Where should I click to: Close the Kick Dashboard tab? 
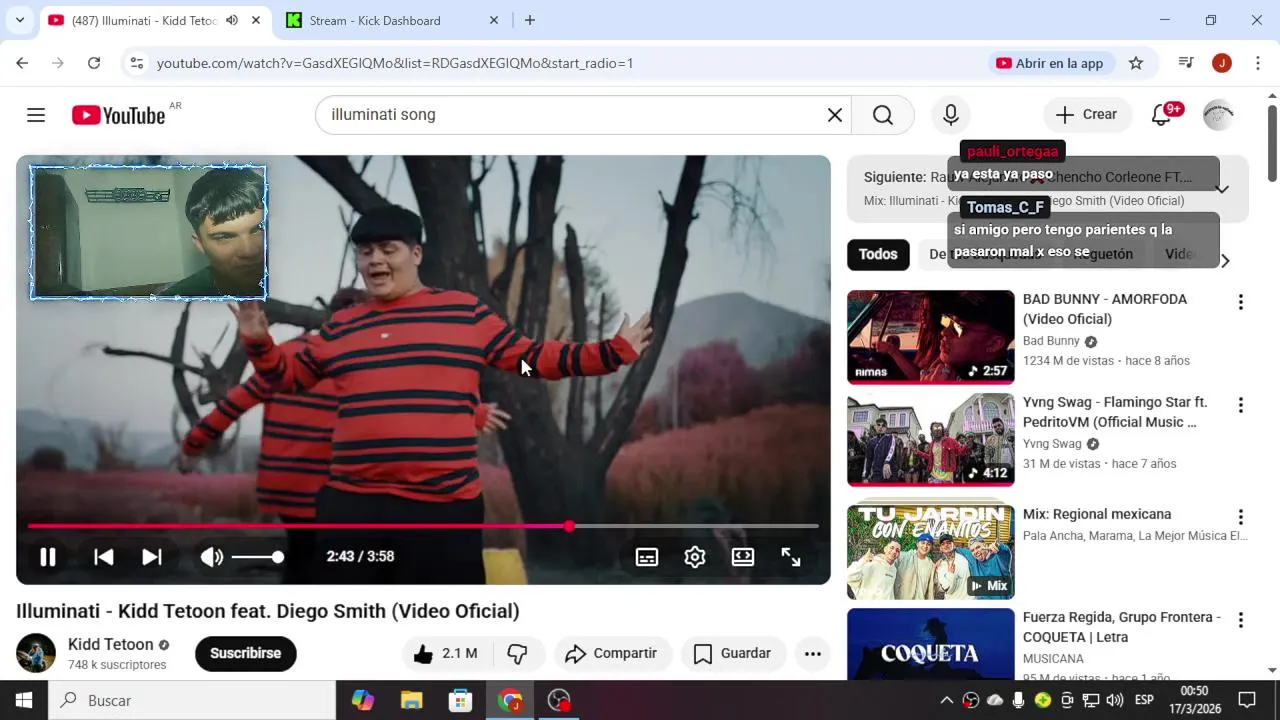click(x=494, y=20)
